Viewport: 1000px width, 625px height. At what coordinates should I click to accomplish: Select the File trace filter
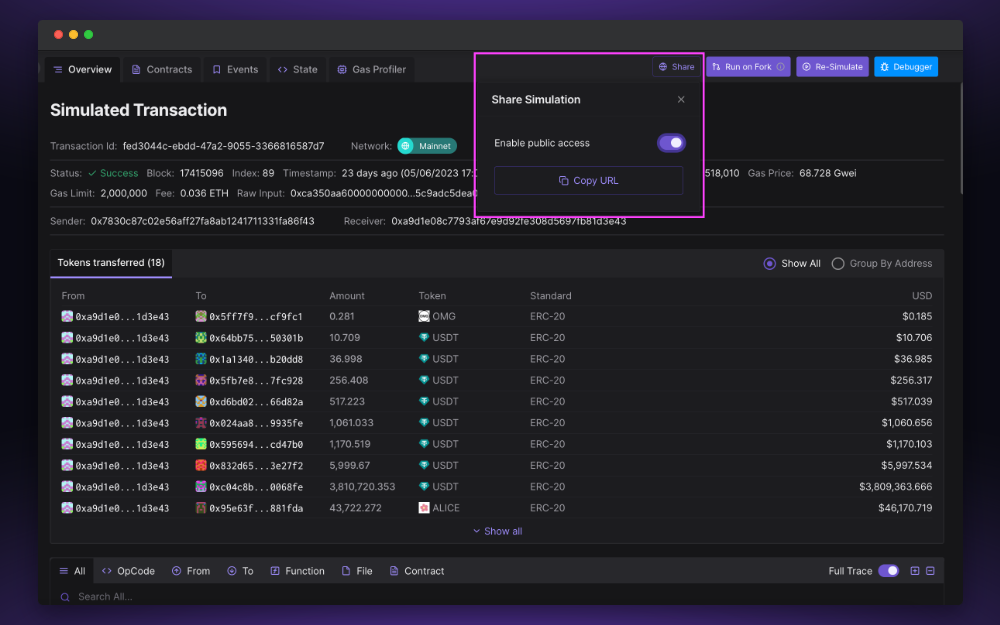tap(356, 570)
